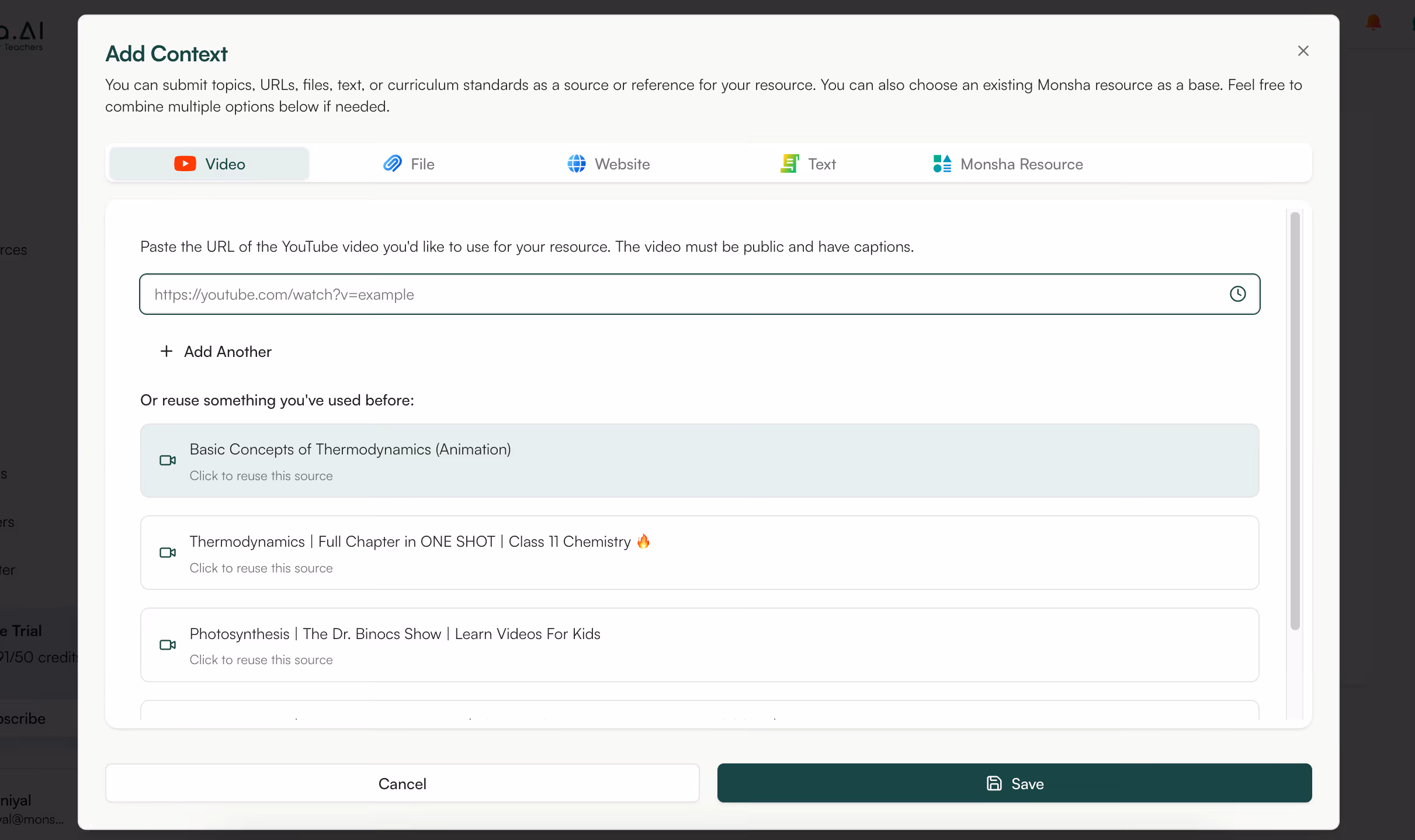Click plus icon next to Add Another
1415x840 pixels.
(x=167, y=351)
